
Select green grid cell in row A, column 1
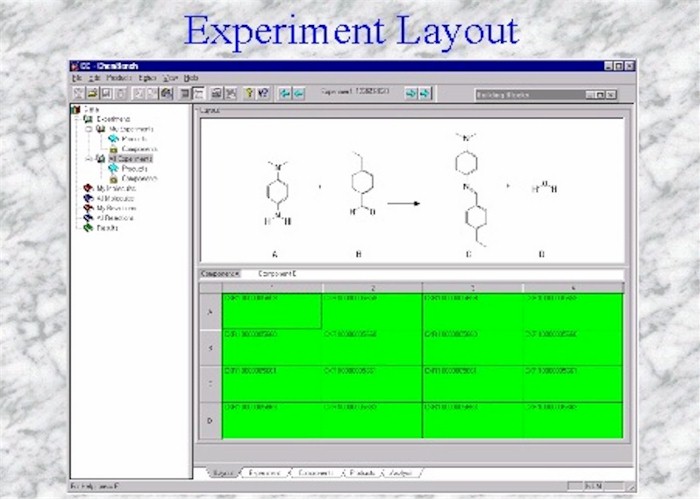(271, 312)
